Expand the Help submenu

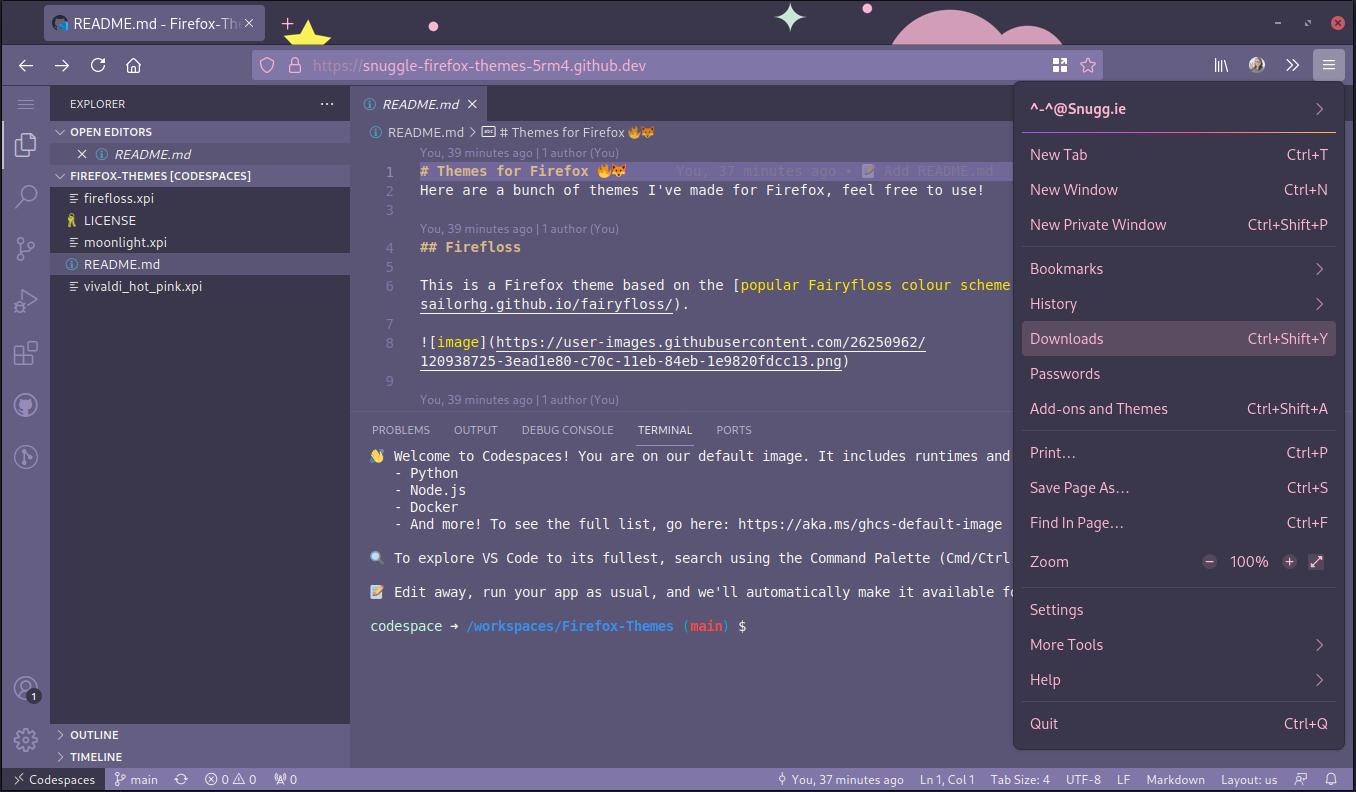pyautogui.click(x=1179, y=680)
